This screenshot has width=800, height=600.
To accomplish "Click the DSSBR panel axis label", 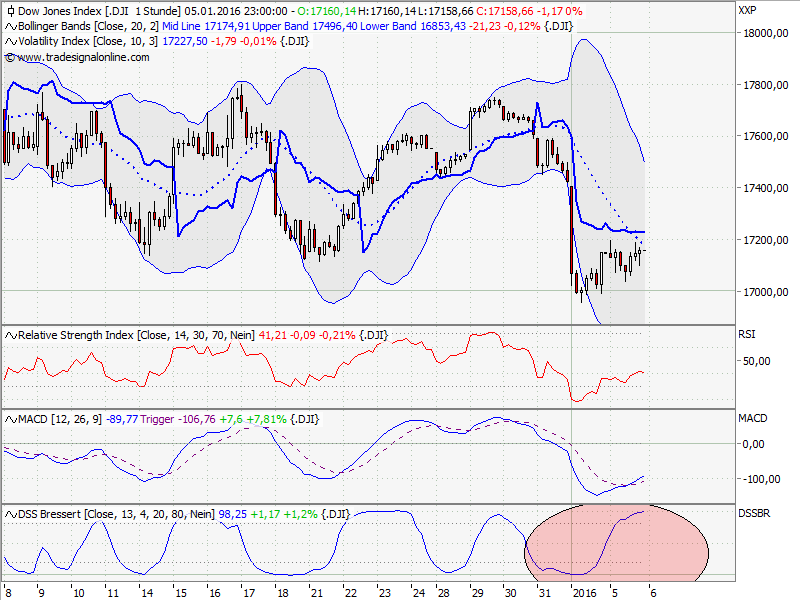I will pos(754,513).
